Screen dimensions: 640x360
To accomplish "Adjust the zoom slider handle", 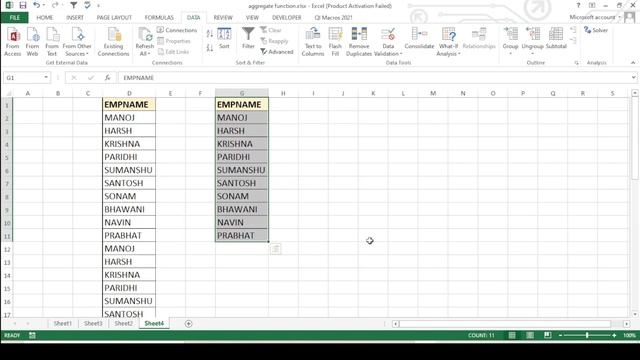I will click(587, 335).
